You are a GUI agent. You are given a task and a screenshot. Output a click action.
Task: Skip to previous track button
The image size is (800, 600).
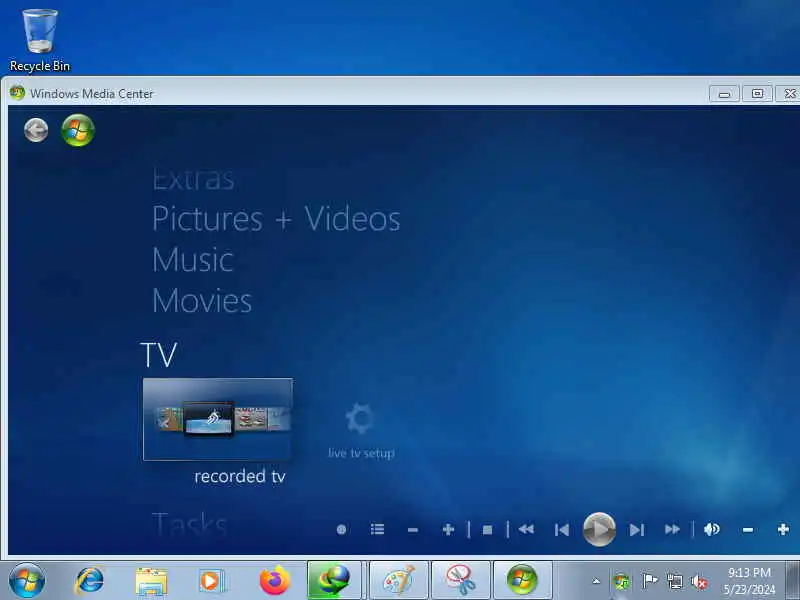(562, 530)
